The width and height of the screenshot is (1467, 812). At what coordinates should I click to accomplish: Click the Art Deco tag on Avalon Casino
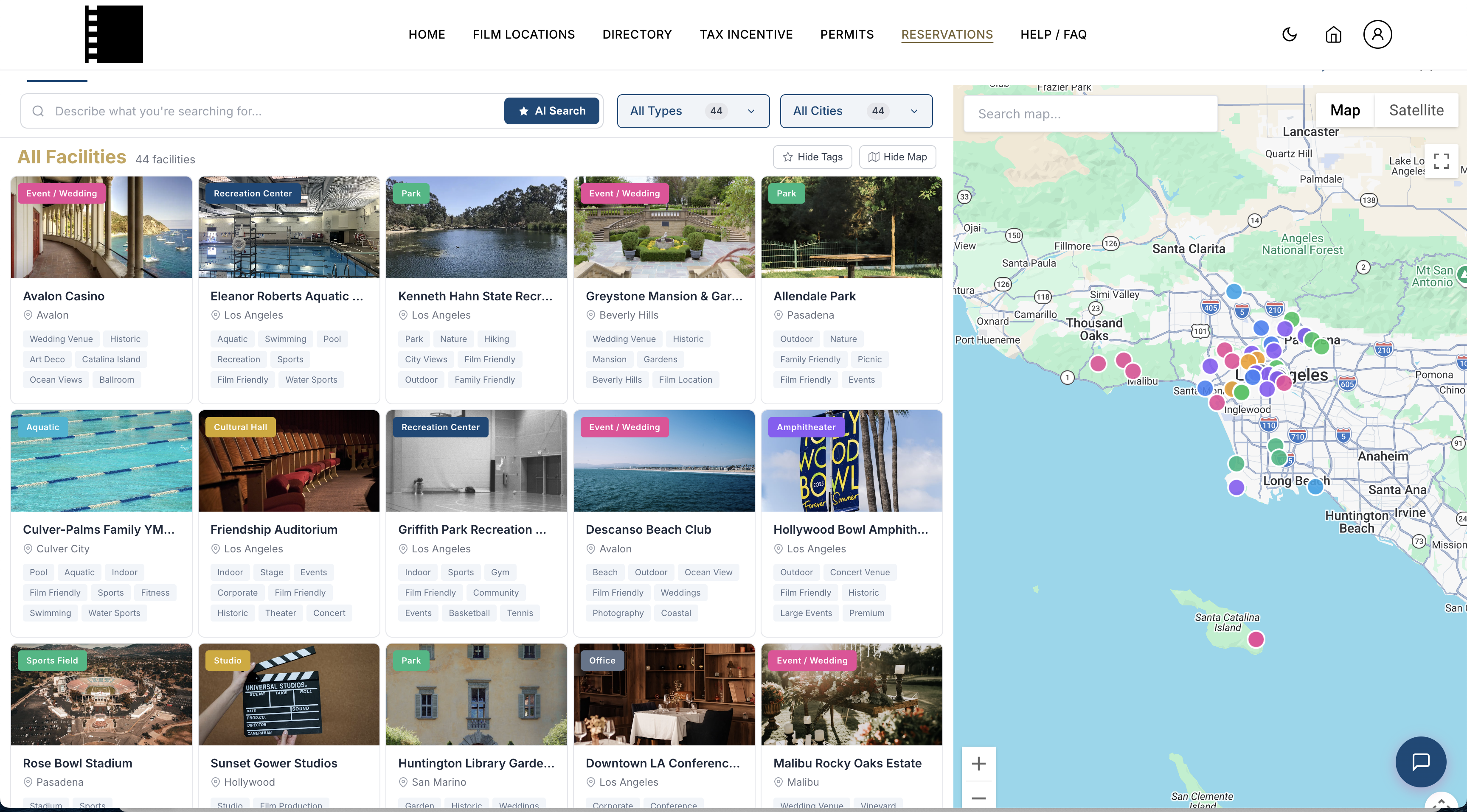pyautogui.click(x=47, y=359)
